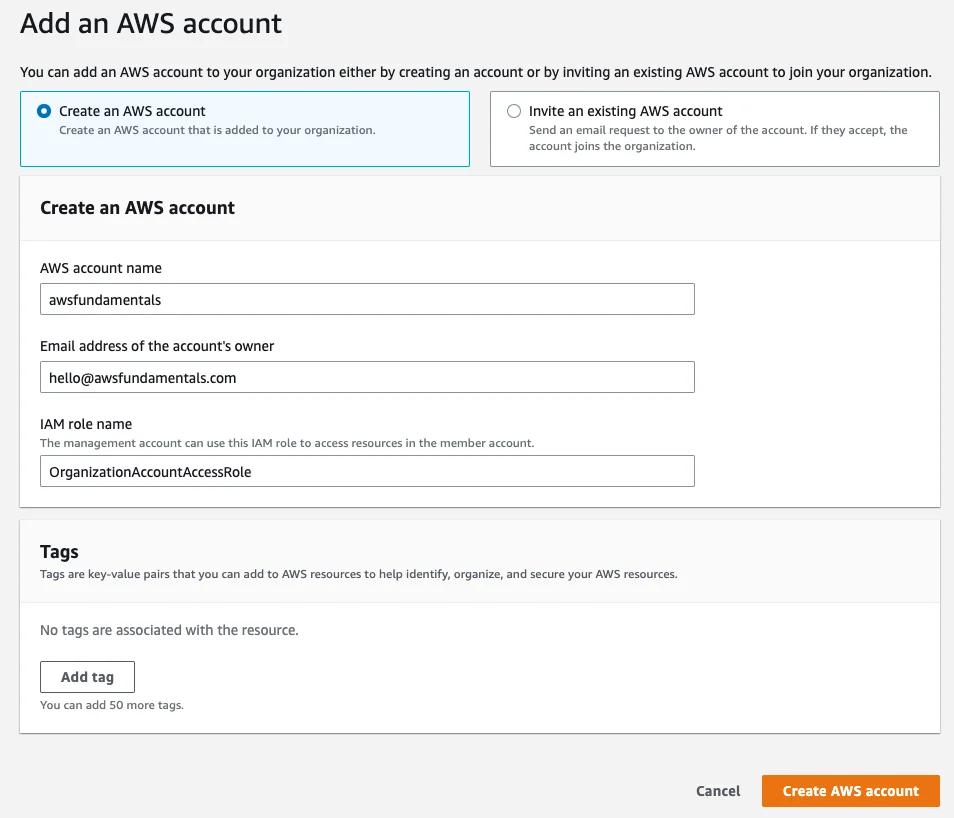Click the Cancel button
The image size is (954, 818).
pos(718,790)
